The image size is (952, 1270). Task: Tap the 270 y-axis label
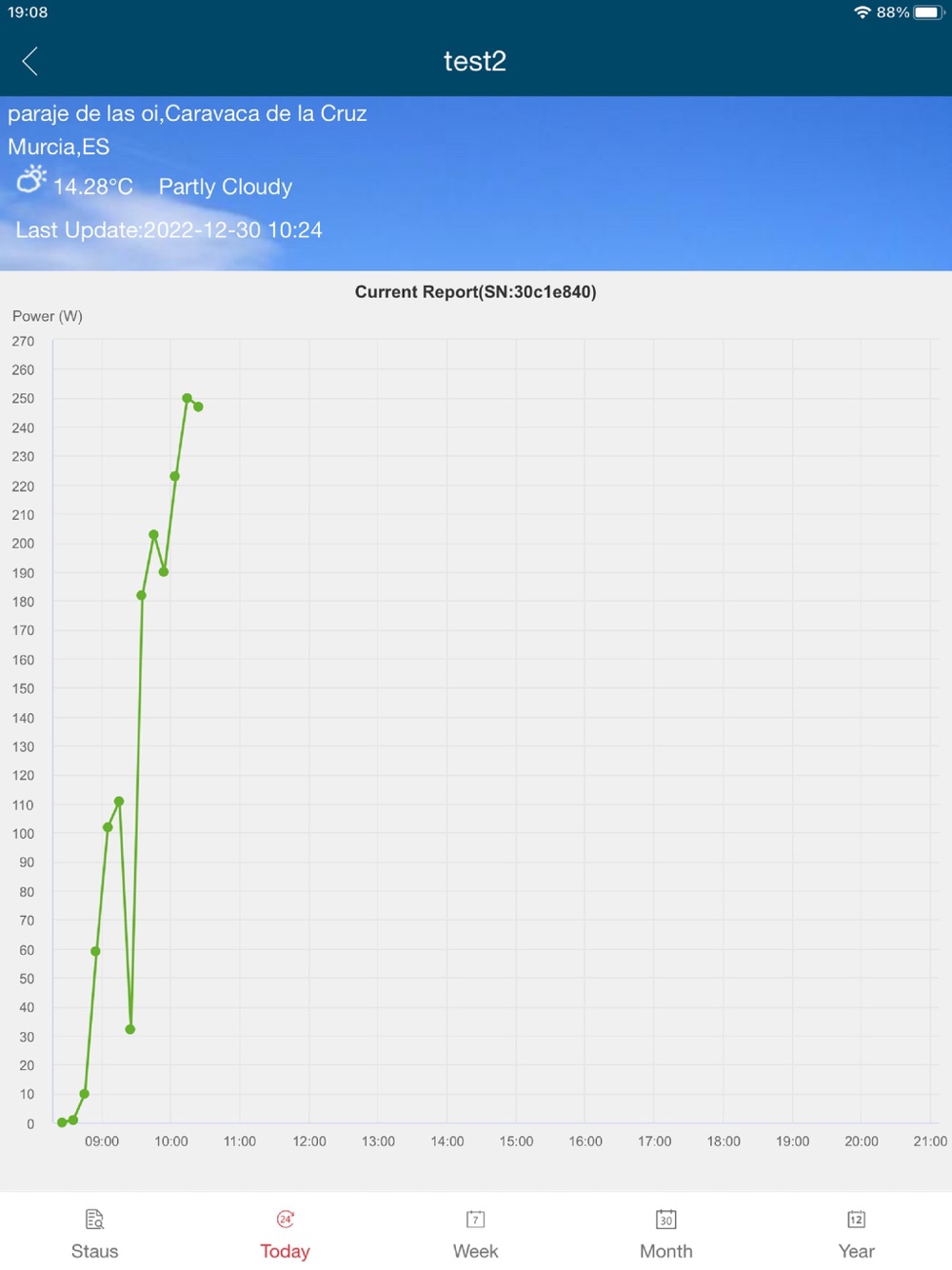[x=23, y=341]
